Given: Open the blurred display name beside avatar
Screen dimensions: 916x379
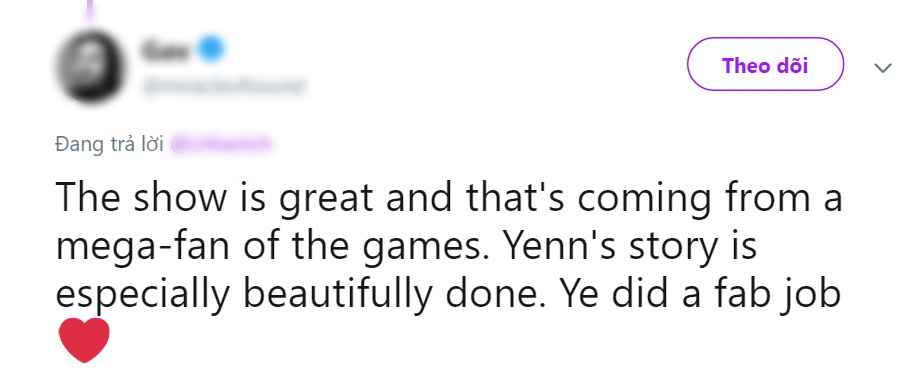Looking at the screenshot, I should pos(165,50).
